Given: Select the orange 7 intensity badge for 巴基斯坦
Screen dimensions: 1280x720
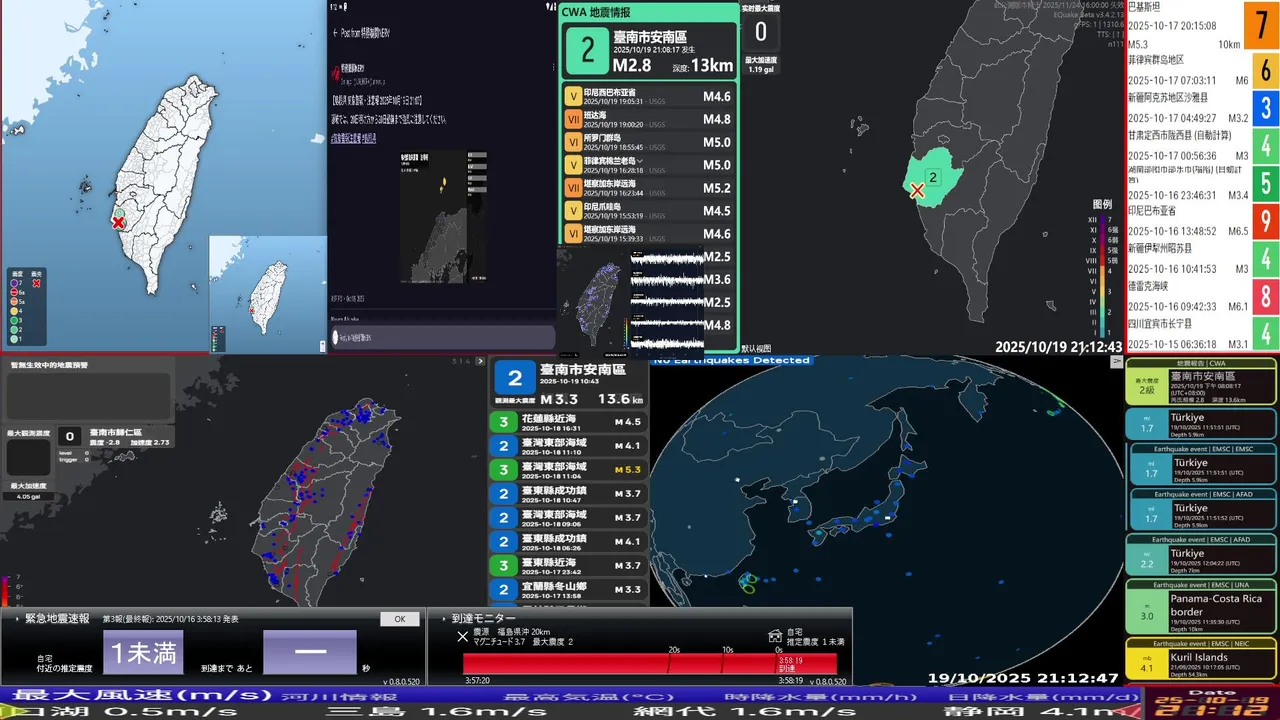Looking at the screenshot, I should click(x=1263, y=26).
